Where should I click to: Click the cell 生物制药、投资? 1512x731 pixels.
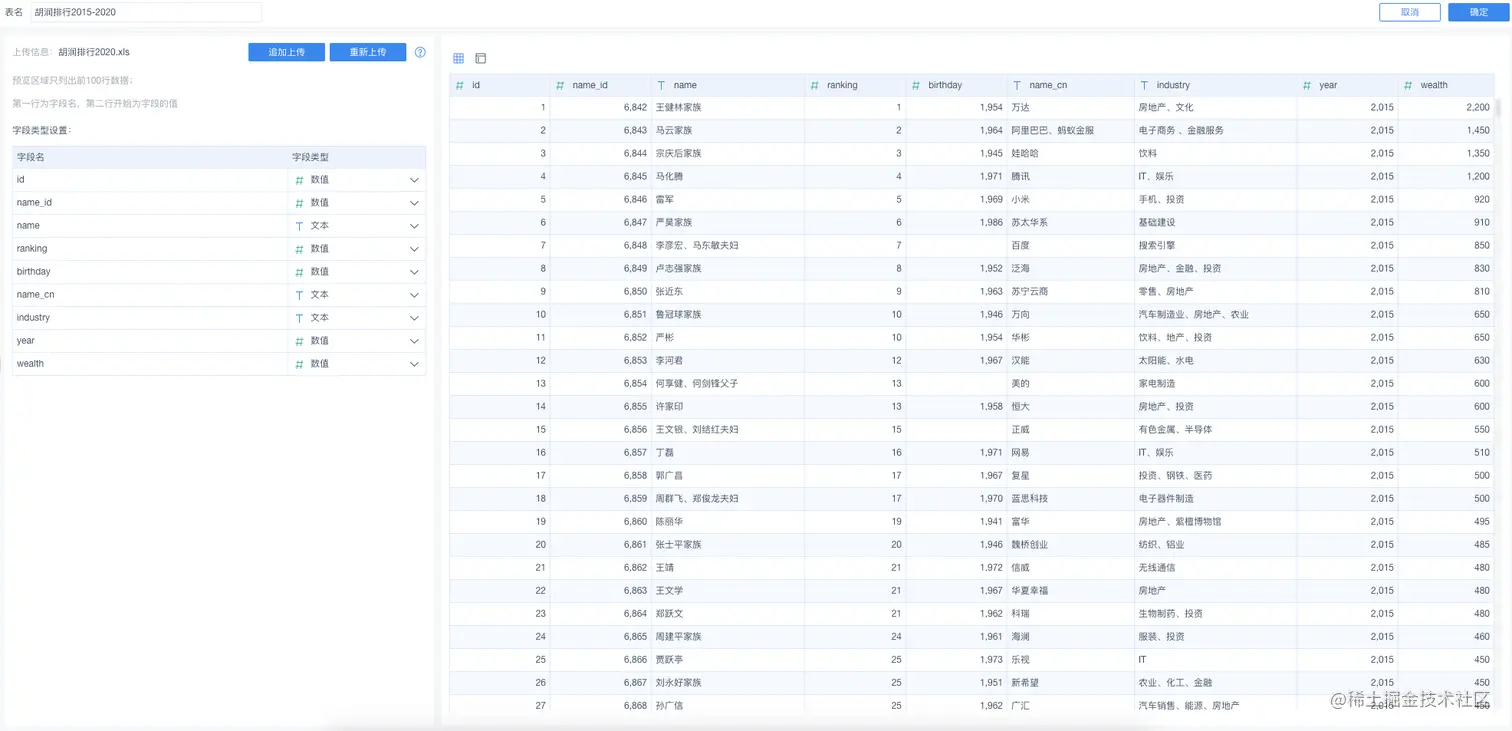point(1214,613)
